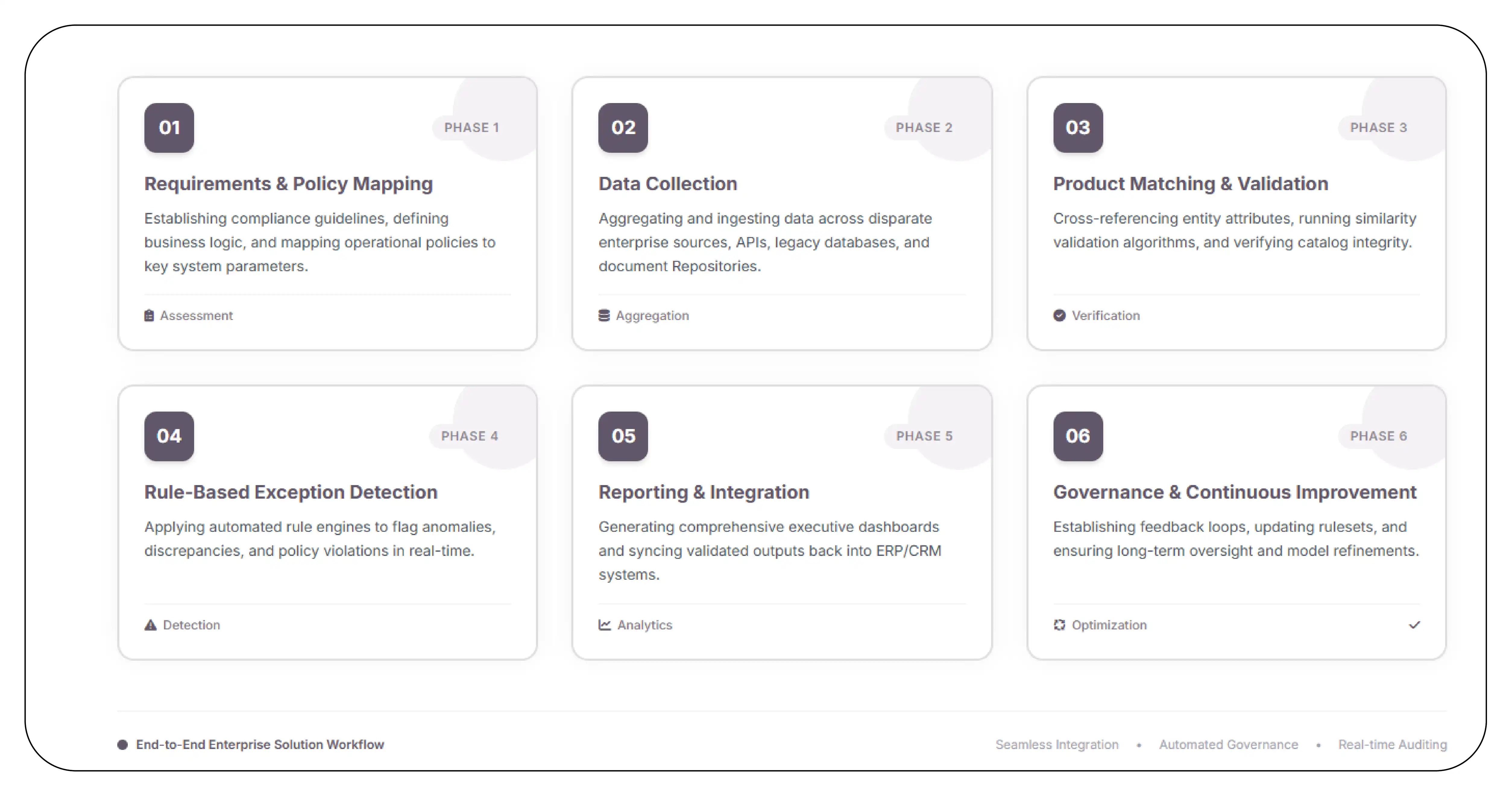The height and width of the screenshot is (796, 1512).
Task: Click the Analytics tag text
Action: [x=645, y=625]
